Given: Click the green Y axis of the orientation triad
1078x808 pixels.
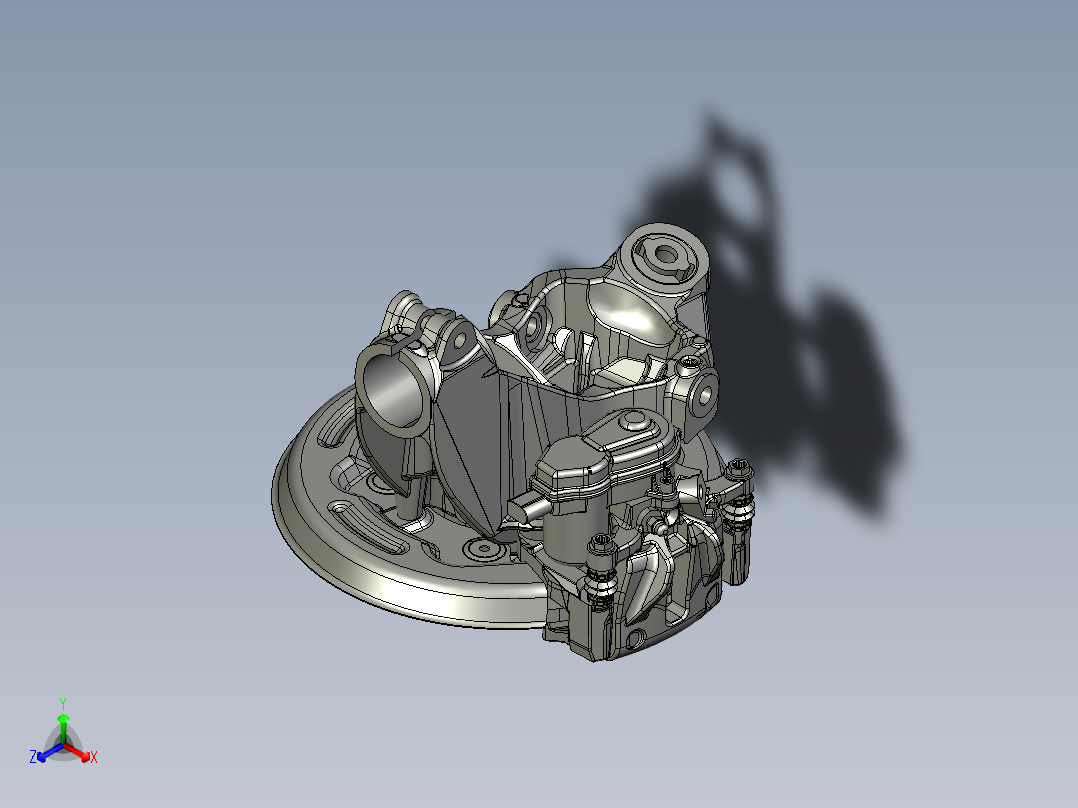Looking at the screenshot, I should [x=63, y=730].
